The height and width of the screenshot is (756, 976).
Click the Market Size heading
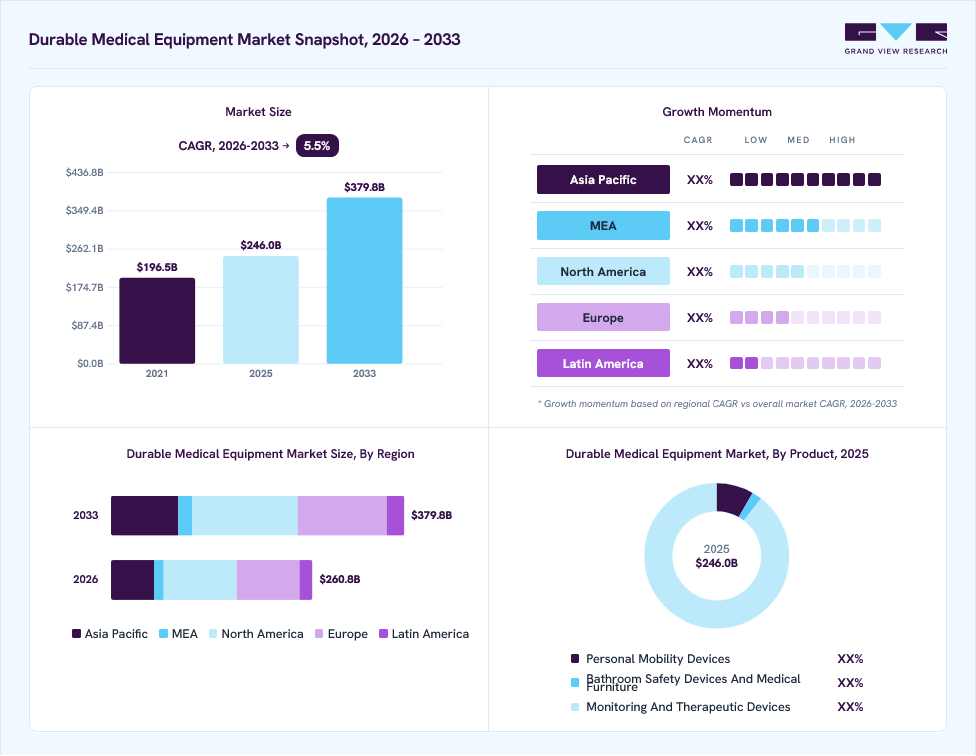point(258,112)
